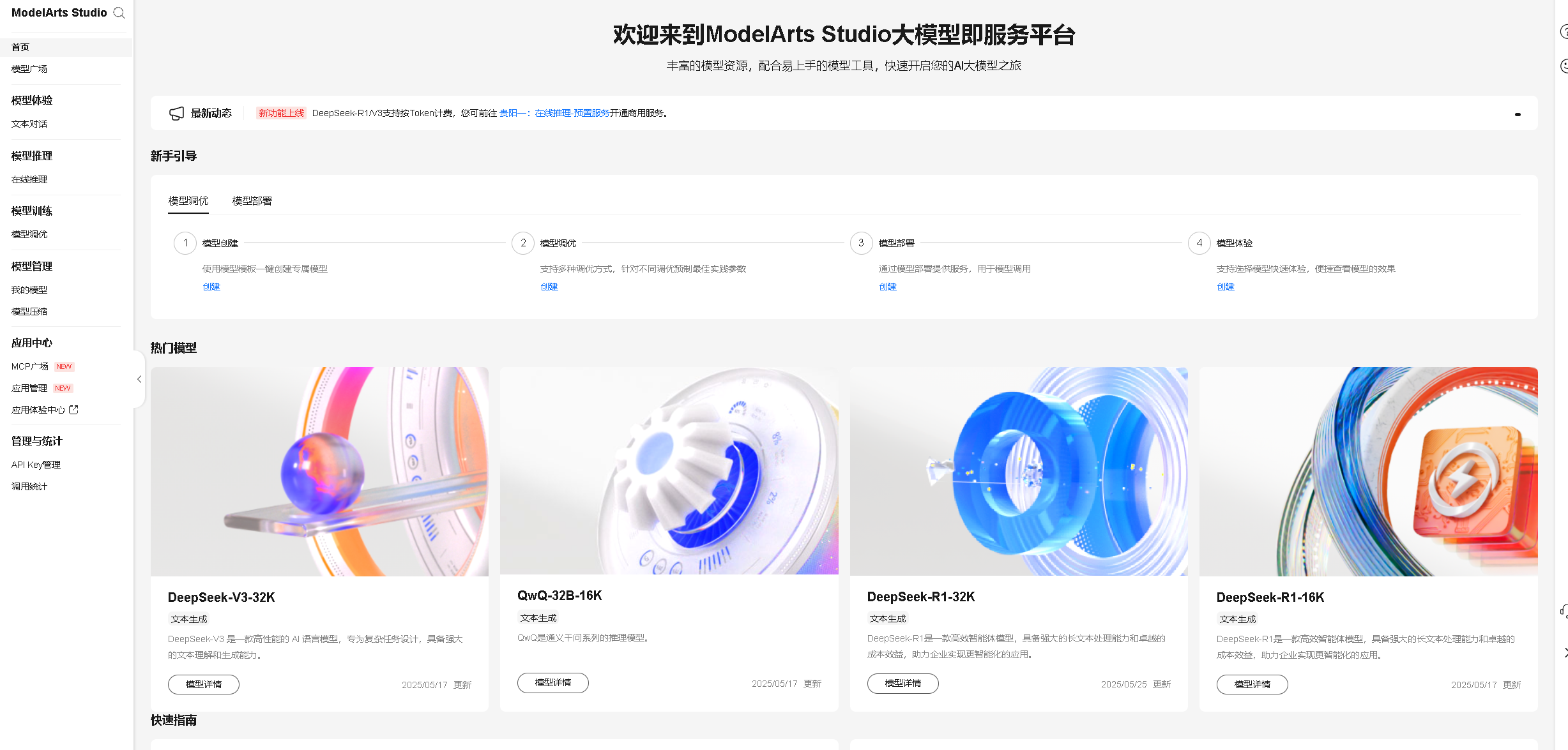The image size is (1568, 750).
Task: Open the 在线推理-预置服务 link
Action: pyautogui.click(x=572, y=114)
